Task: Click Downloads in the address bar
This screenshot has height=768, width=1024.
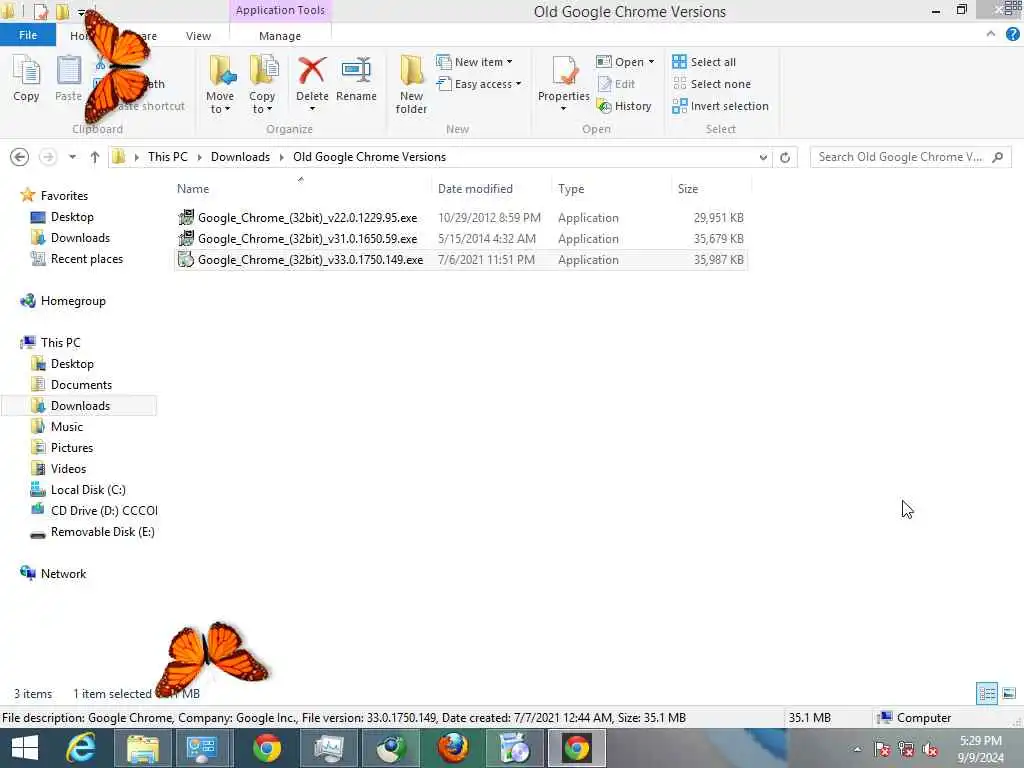Action: pyautogui.click(x=240, y=157)
